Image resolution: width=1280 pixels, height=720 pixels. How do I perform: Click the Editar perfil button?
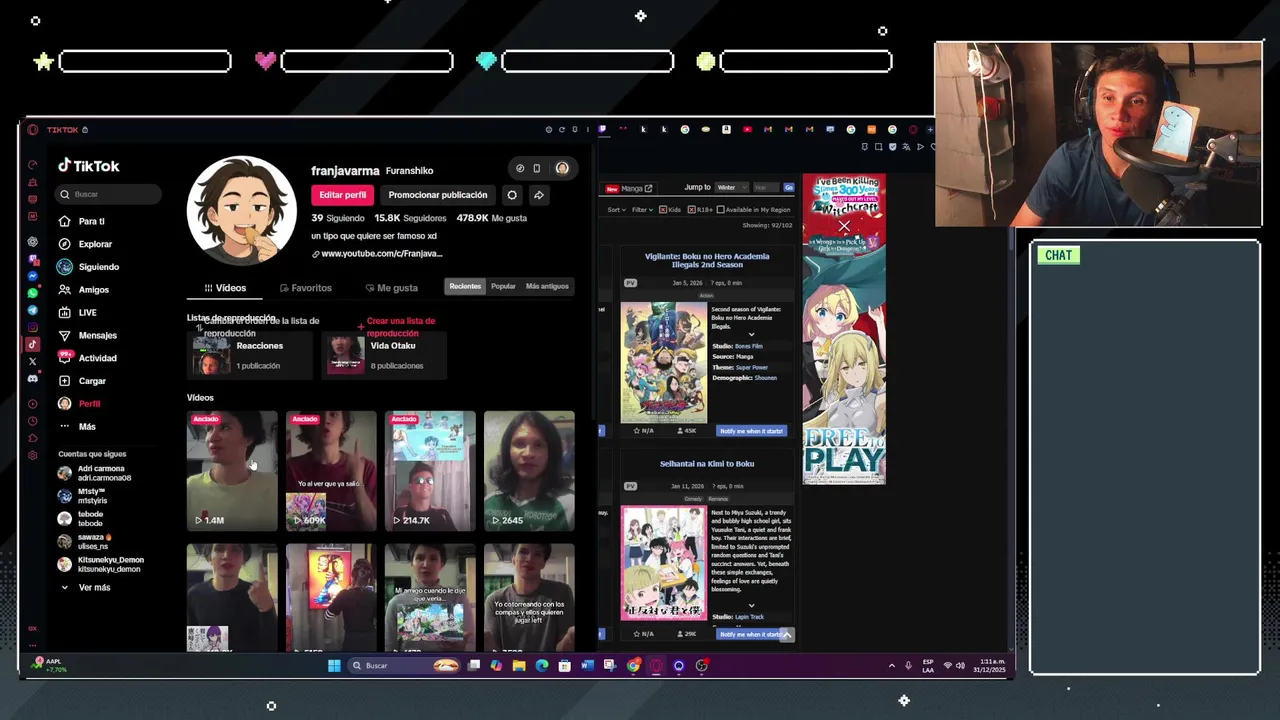tap(342, 195)
